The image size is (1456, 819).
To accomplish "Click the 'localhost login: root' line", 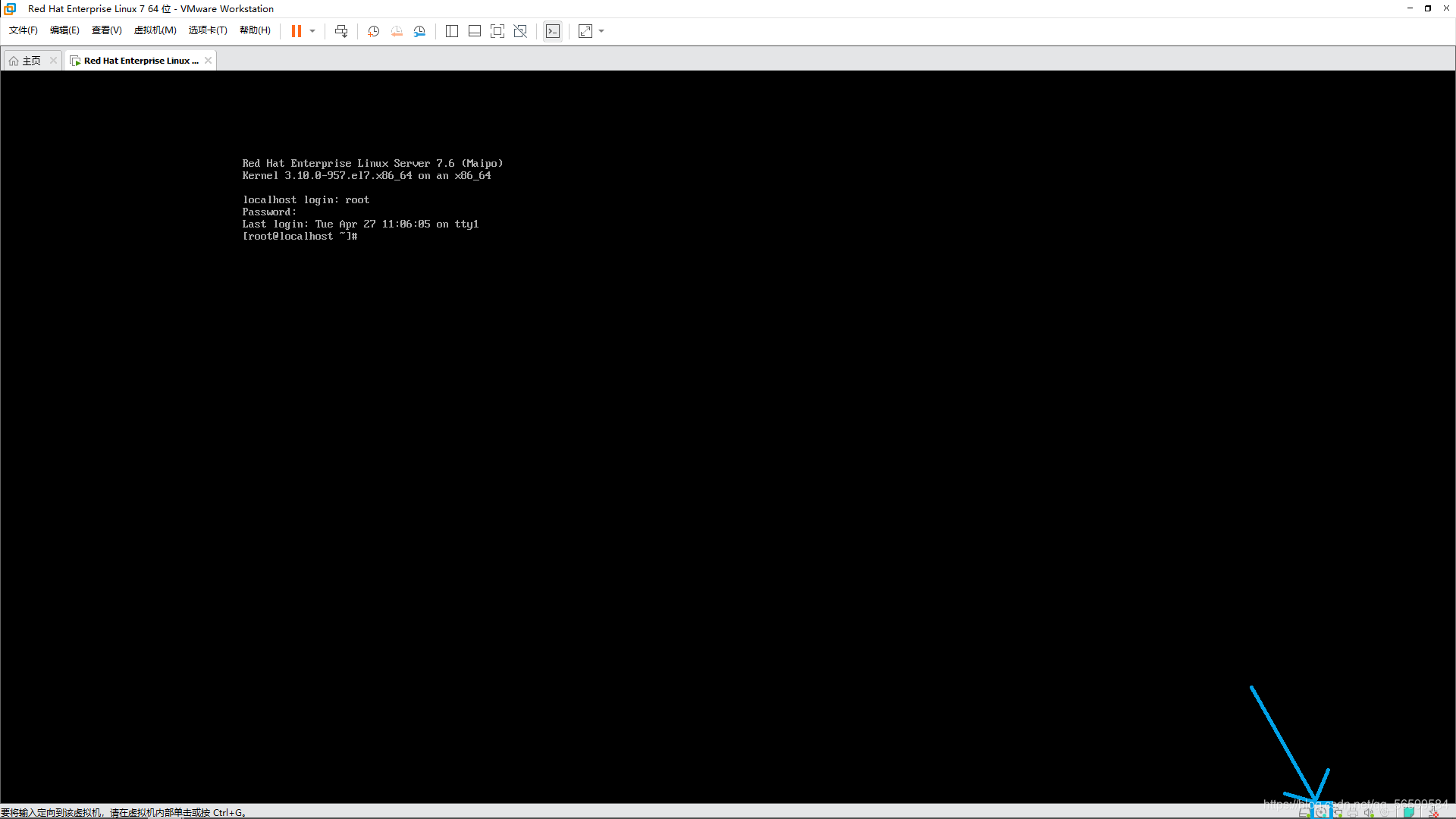I will 306,200.
